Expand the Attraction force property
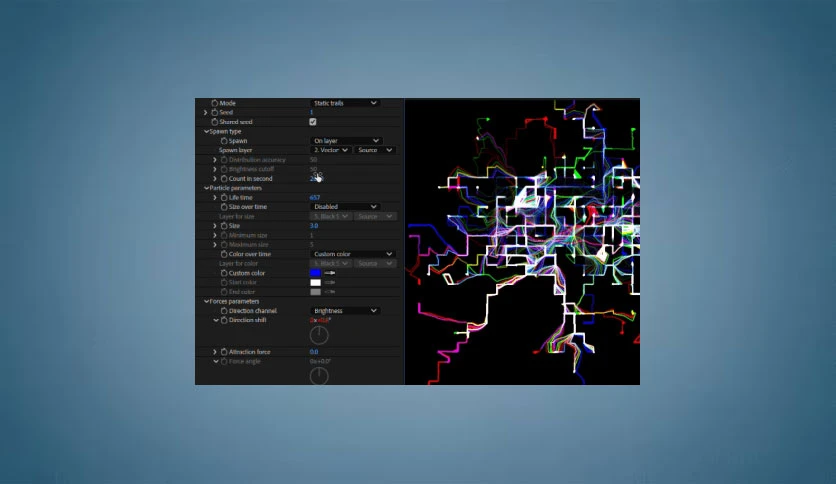This screenshot has width=836, height=484. [x=215, y=352]
